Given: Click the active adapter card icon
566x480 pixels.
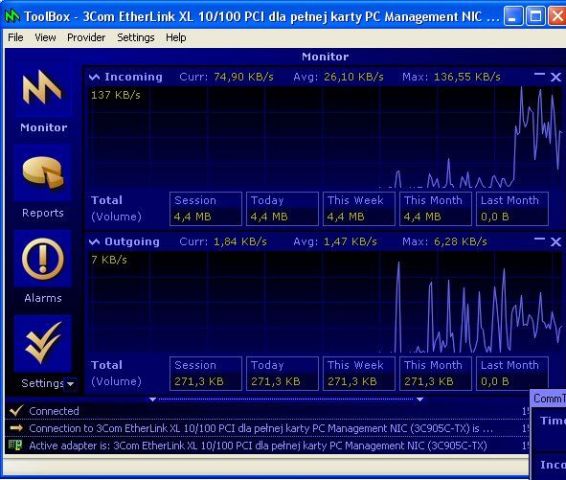Looking at the screenshot, I should (15, 445).
